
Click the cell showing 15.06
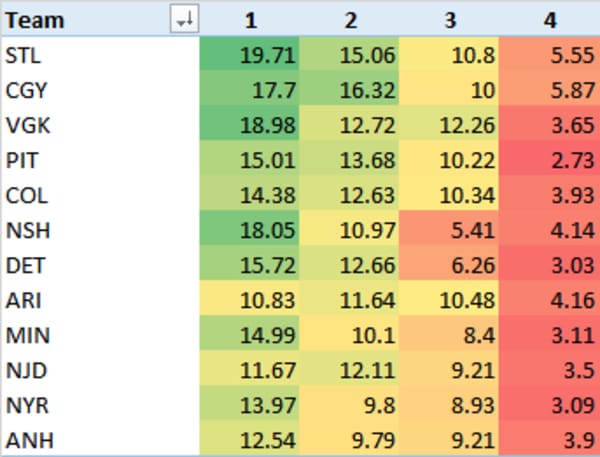click(349, 54)
